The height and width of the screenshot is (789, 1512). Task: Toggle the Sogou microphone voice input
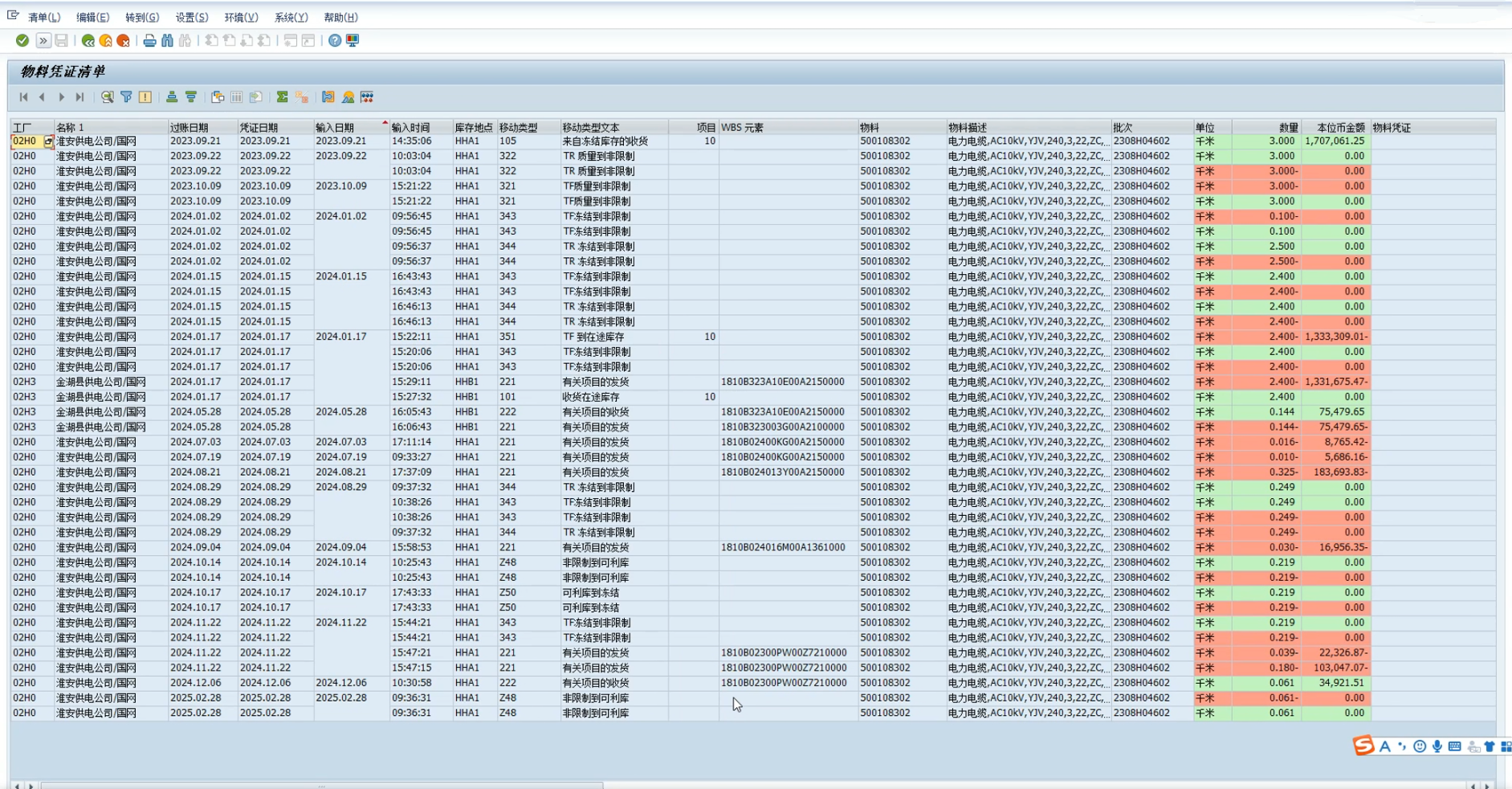click(1437, 746)
